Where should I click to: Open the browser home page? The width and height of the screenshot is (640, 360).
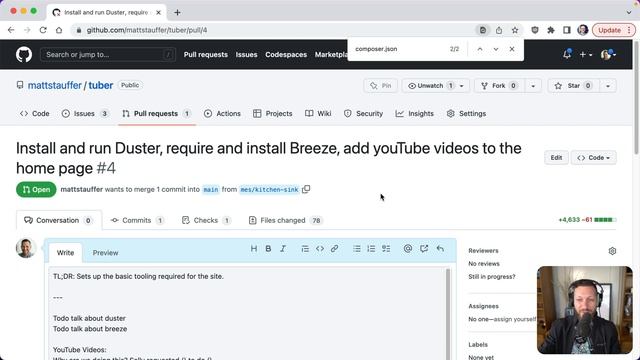click(x=59, y=30)
